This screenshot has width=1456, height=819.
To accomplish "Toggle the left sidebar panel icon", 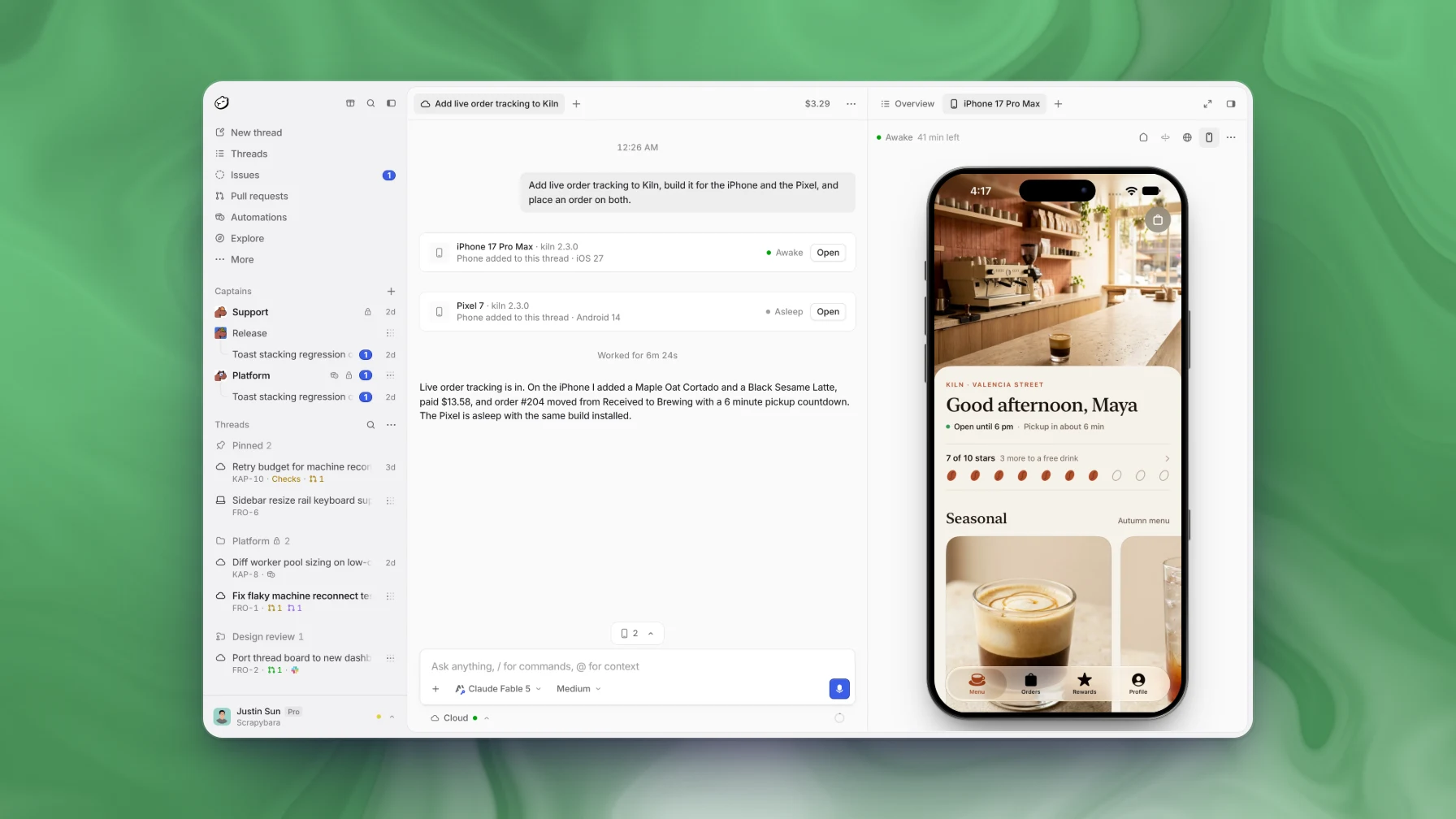I will pyautogui.click(x=391, y=103).
